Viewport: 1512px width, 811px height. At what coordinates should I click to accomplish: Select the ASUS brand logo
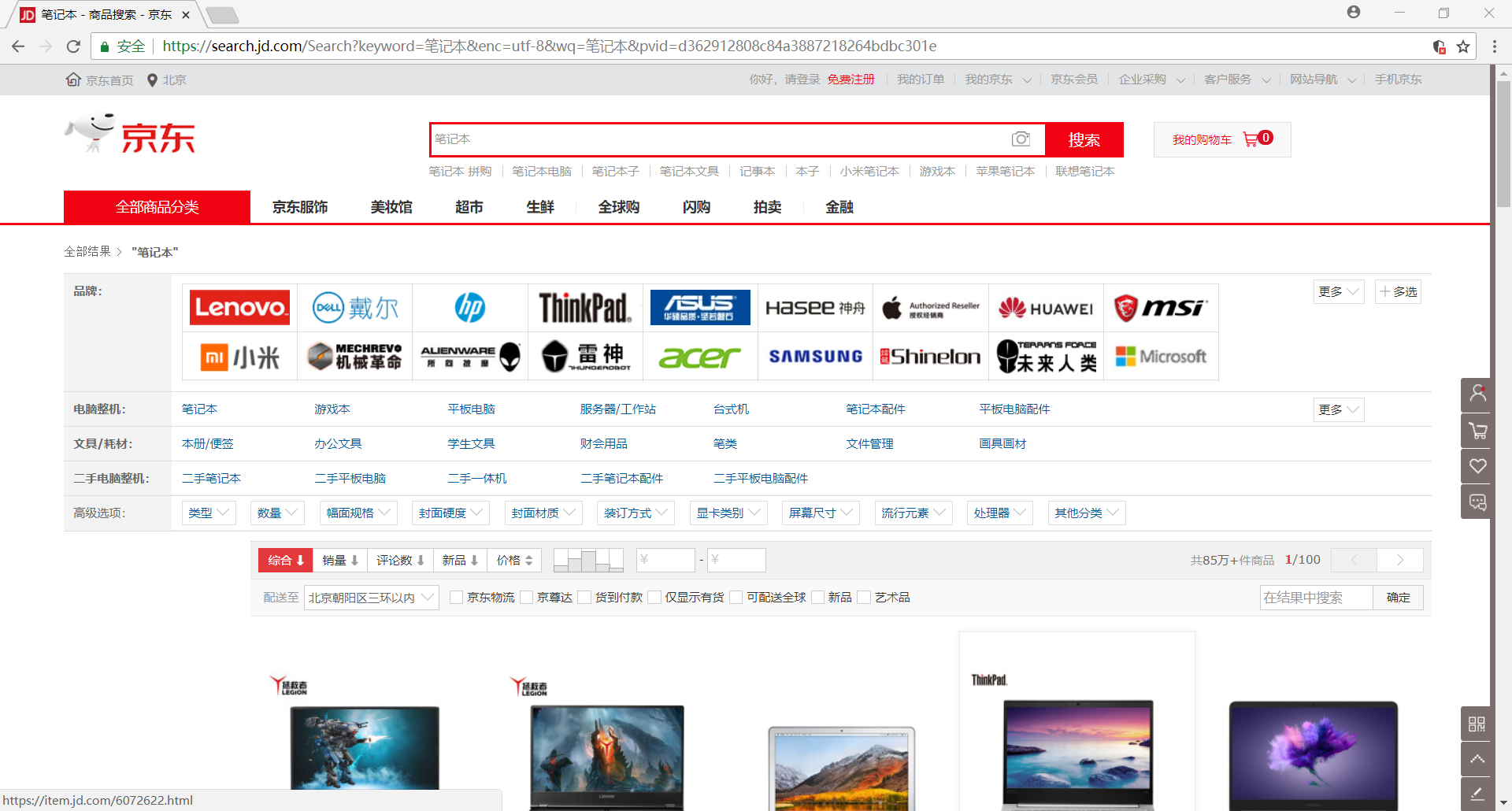pos(700,308)
